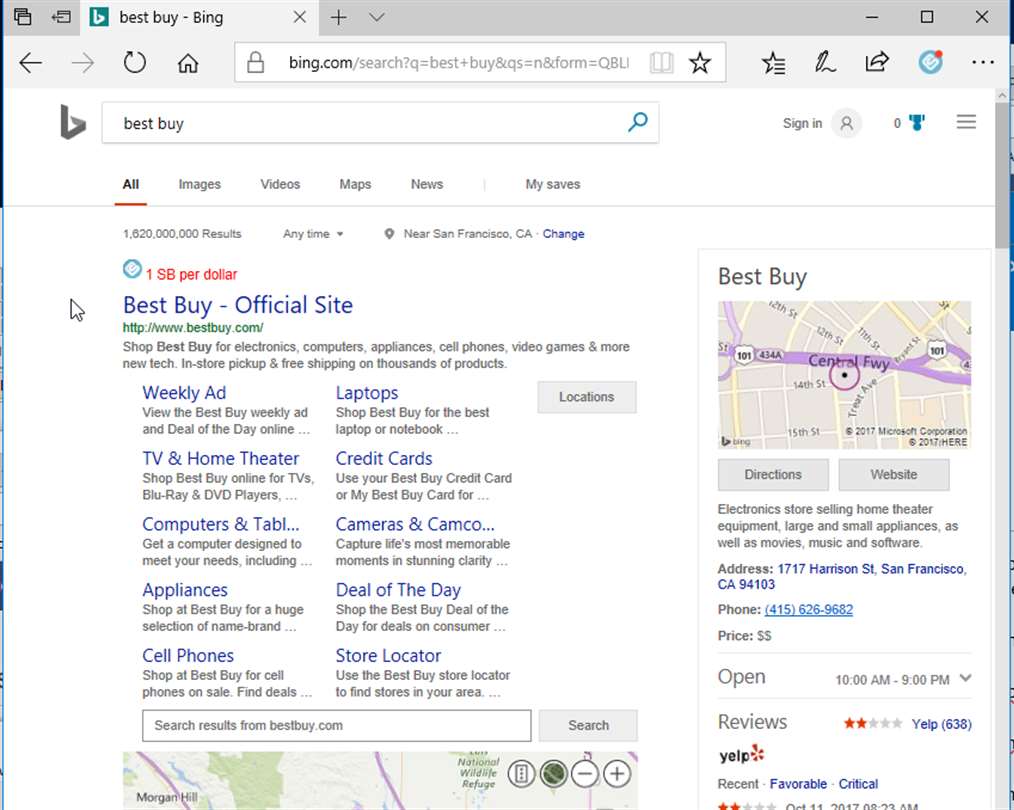Screen dimensions: 1014x810
Task: Filter reviews by Critical
Action: point(858,784)
